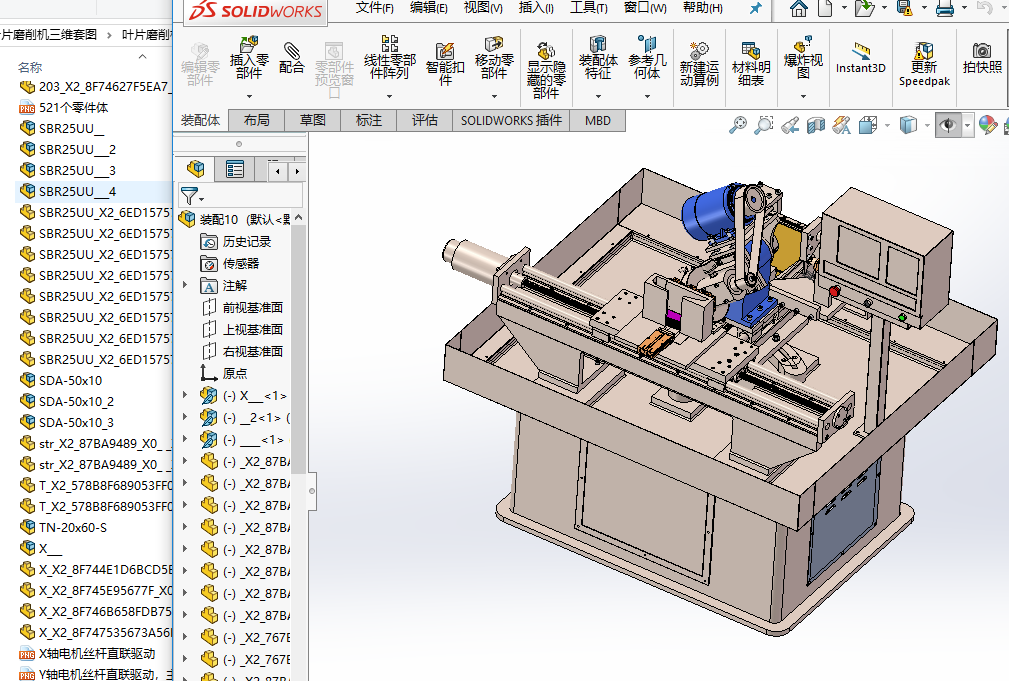Switch to the MBD tab

(x=598, y=120)
